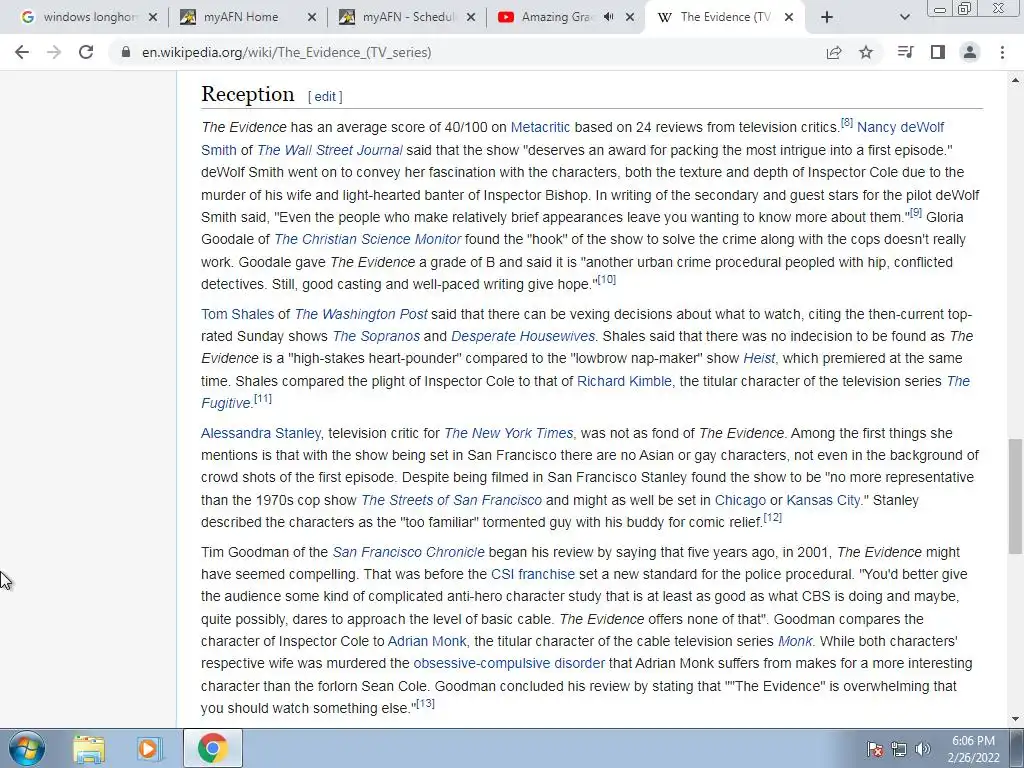This screenshot has height=768, width=1024.
Task: Click the address bar URL
Action: point(287,52)
